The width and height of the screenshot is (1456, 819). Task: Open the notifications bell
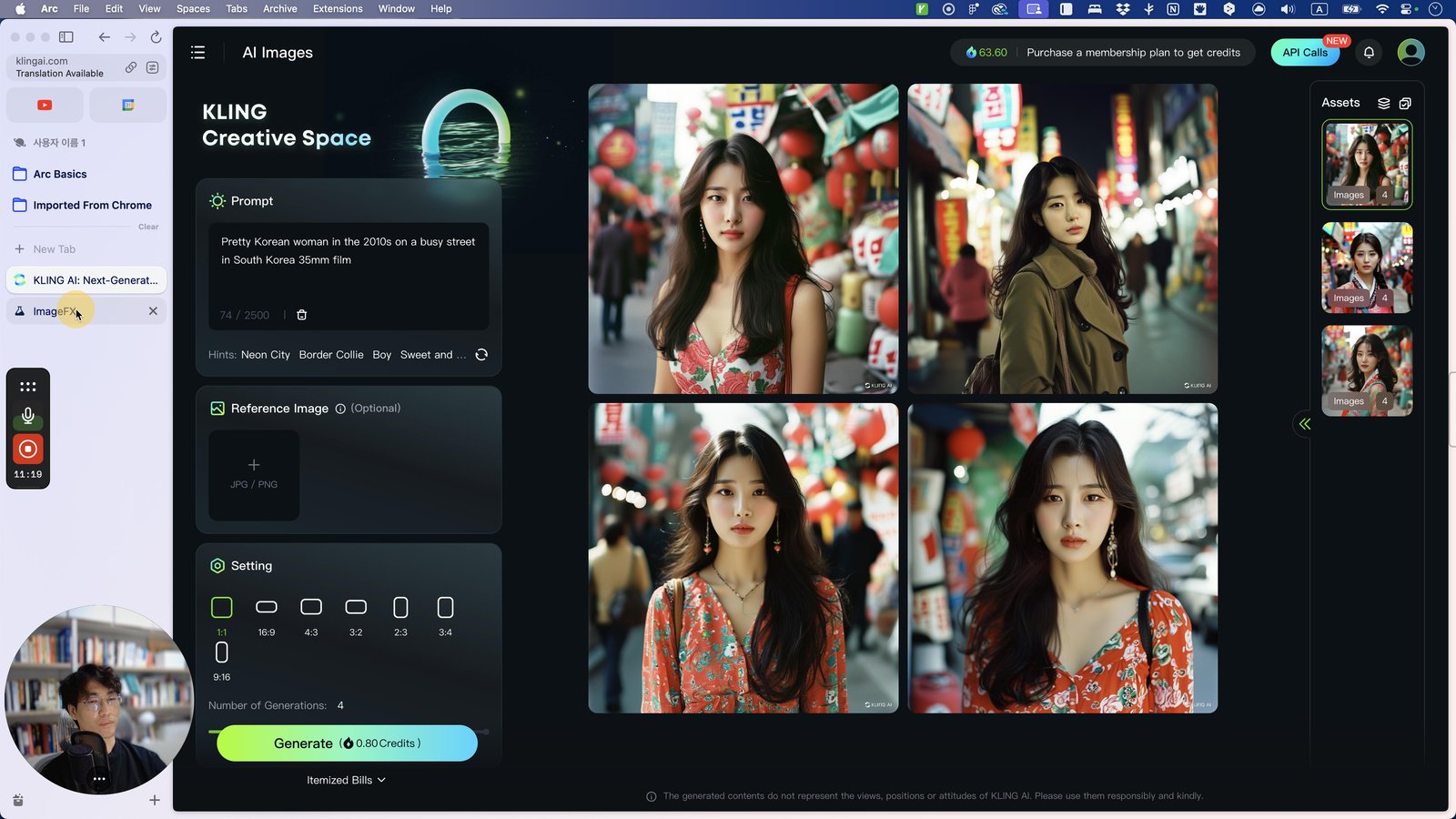[1369, 53]
